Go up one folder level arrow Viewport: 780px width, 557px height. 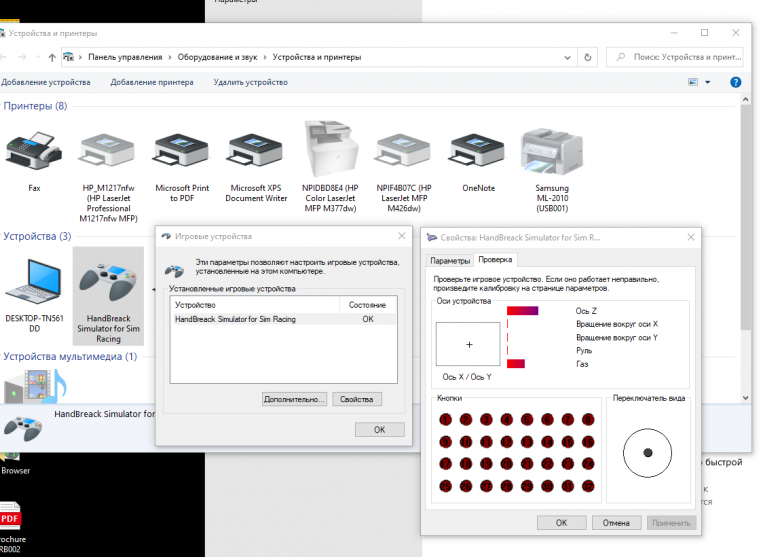point(52,57)
